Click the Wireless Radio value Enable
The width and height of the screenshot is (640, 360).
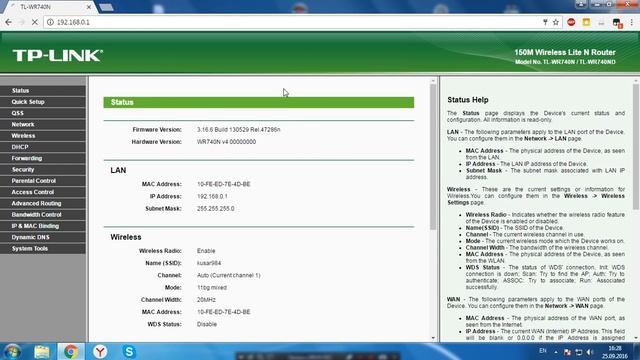206,251
